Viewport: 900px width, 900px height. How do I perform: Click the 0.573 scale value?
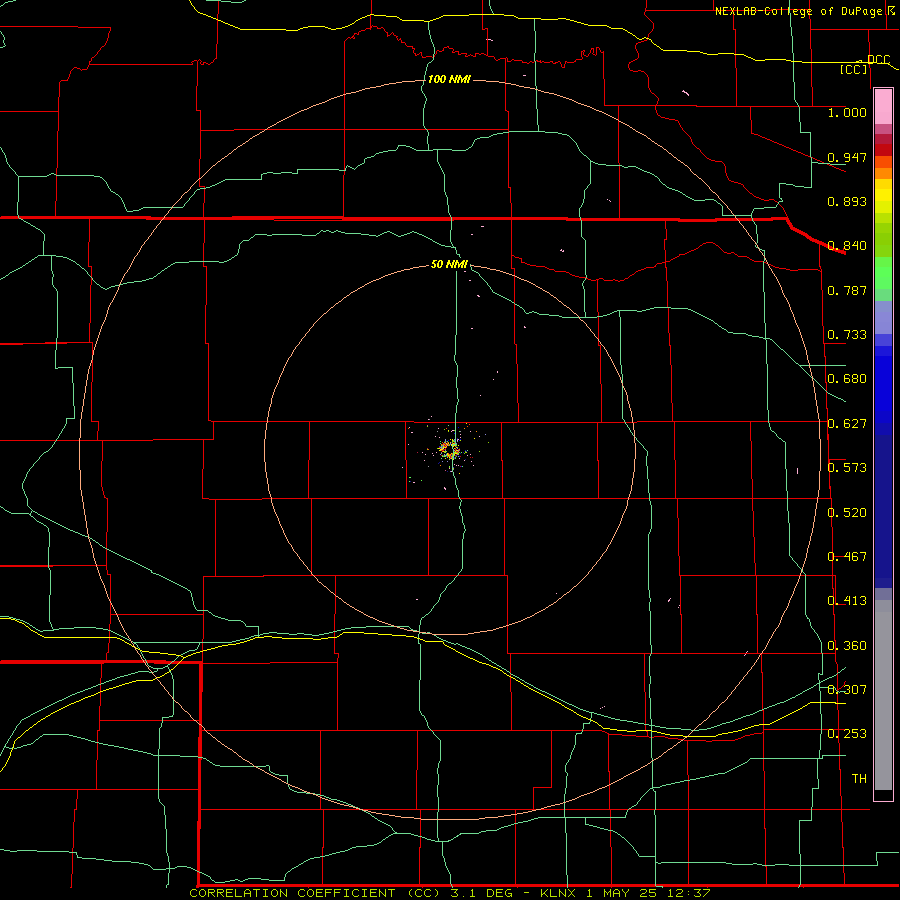tap(847, 468)
